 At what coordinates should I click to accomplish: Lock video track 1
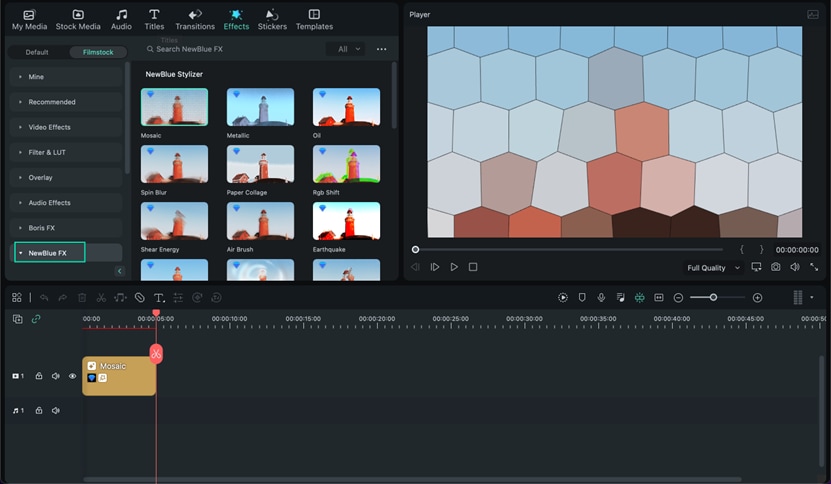tap(39, 376)
